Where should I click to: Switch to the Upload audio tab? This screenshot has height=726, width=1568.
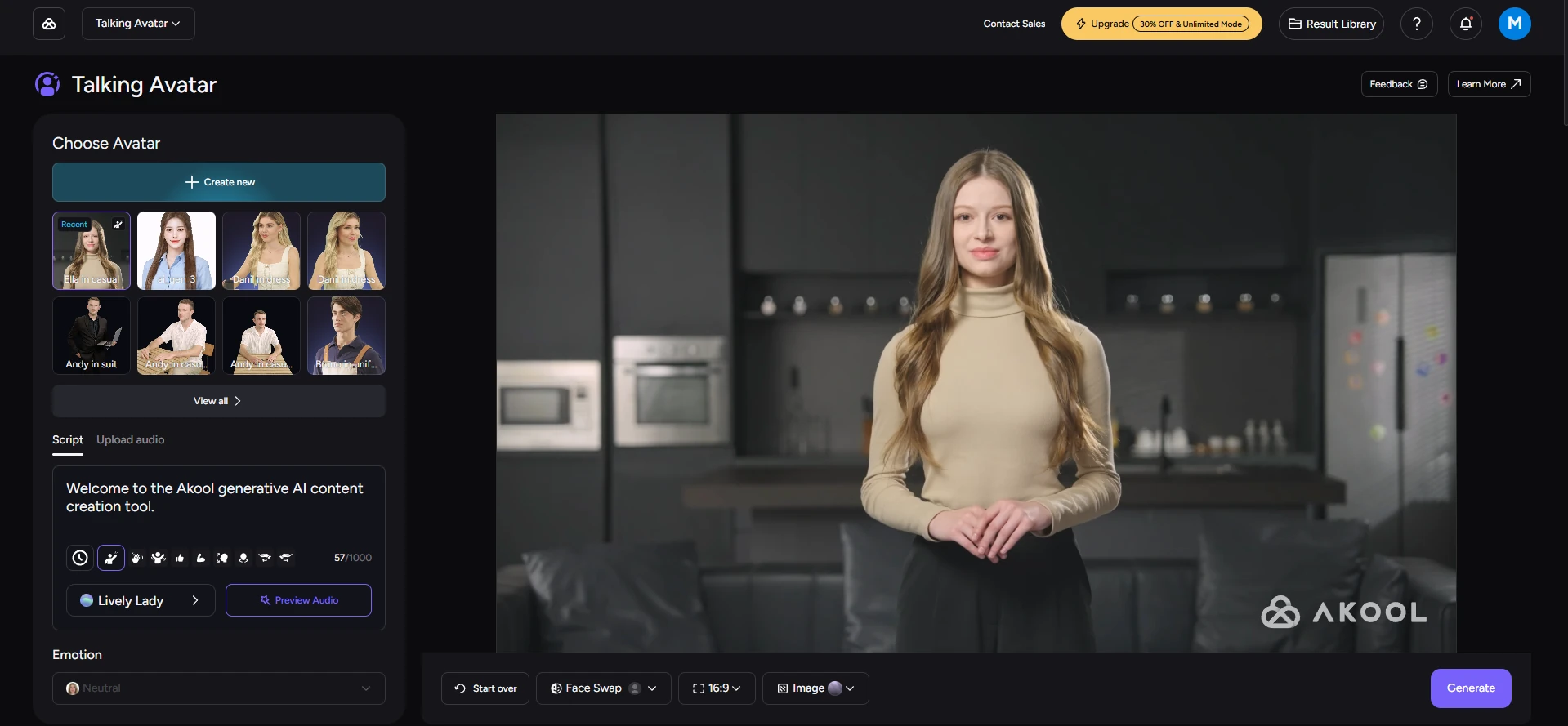coord(131,439)
